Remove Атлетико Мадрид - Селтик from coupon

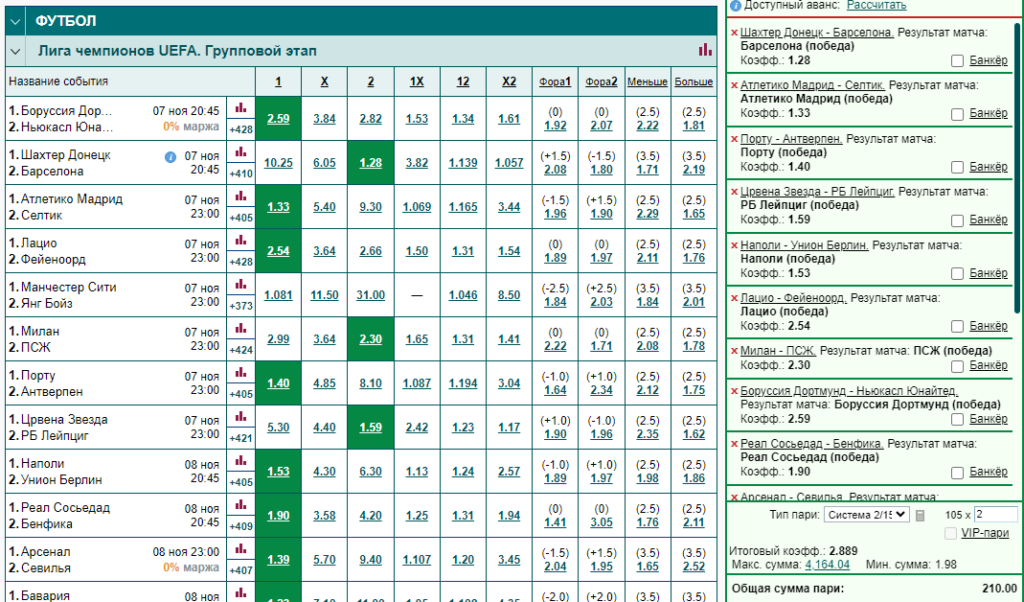734,86
